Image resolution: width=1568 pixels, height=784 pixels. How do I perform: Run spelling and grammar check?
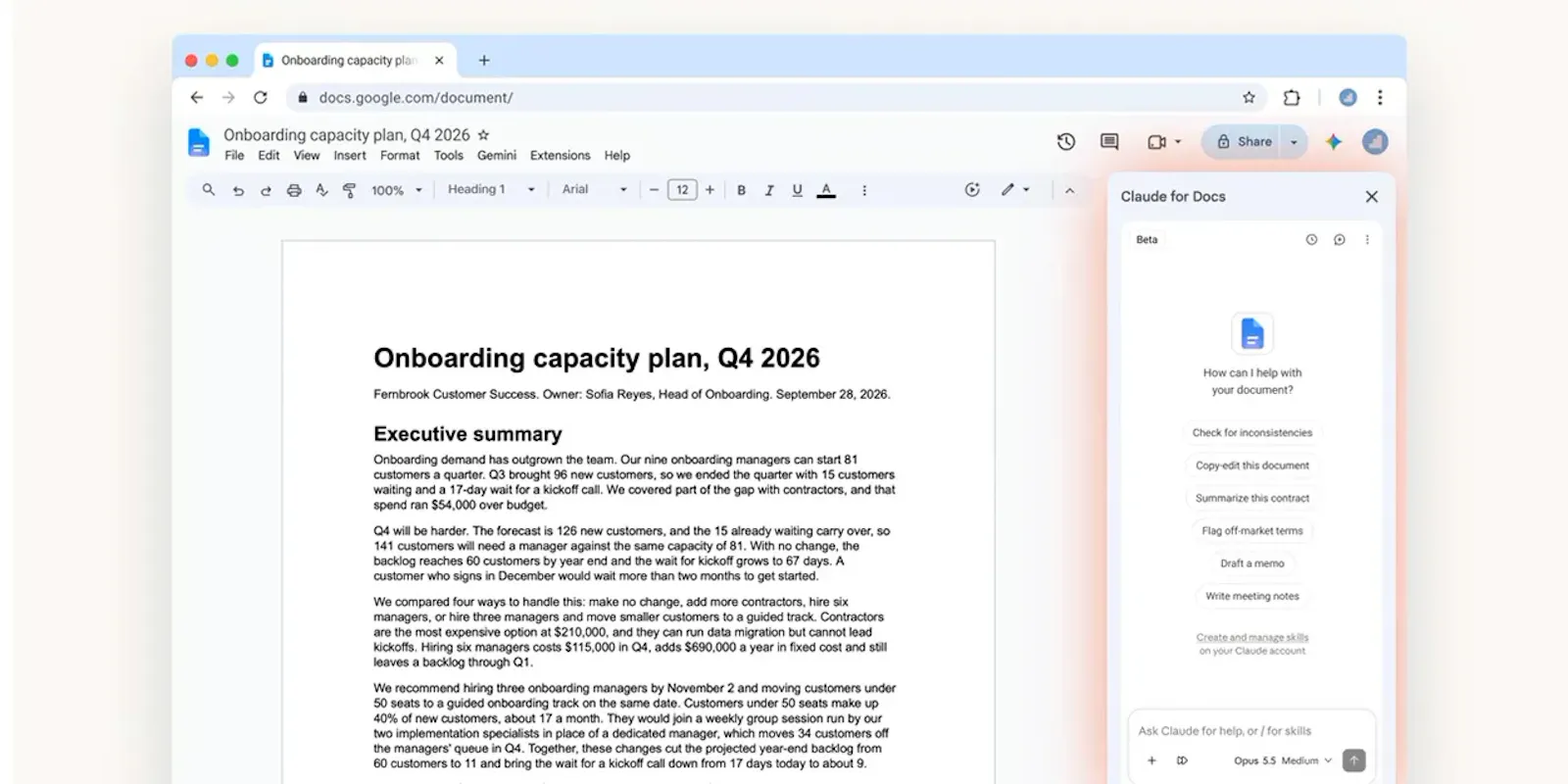(x=321, y=190)
